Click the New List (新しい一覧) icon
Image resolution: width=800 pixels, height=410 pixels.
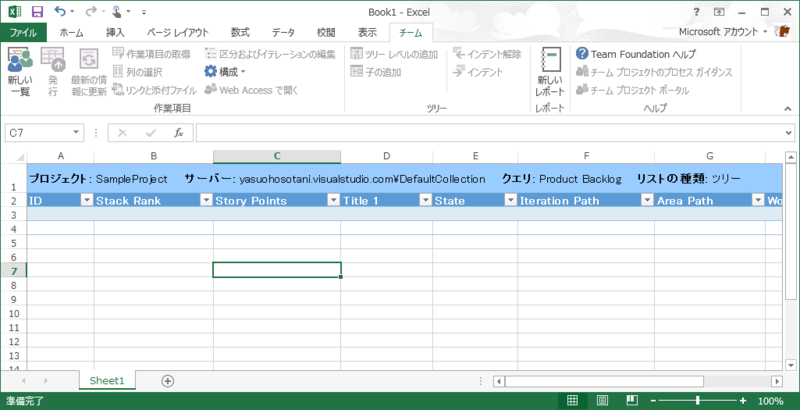20,71
